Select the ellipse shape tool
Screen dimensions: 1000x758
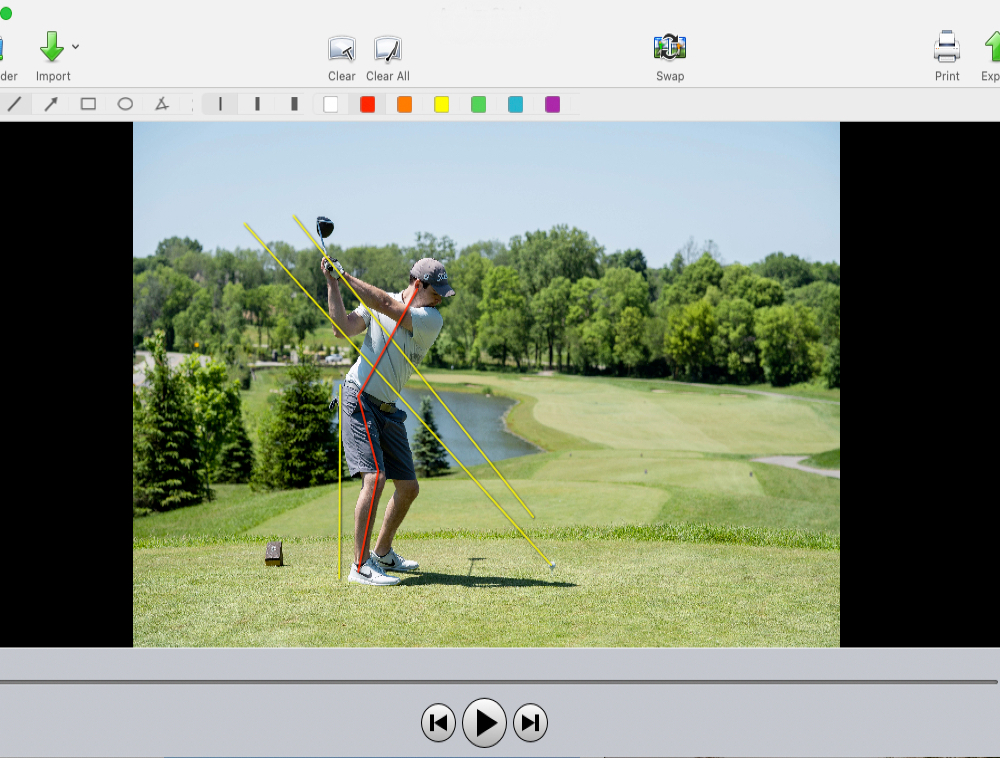pos(125,104)
